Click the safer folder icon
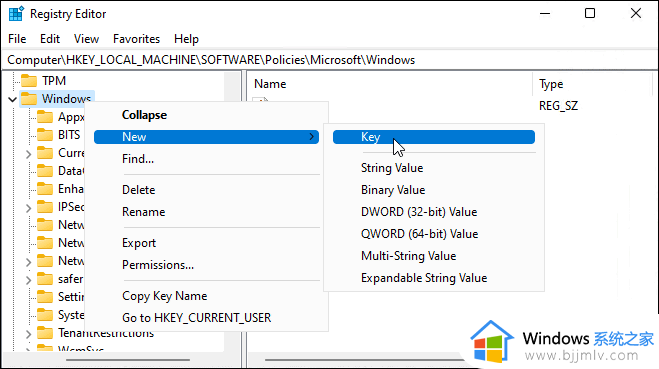Image resolution: width=659 pixels, height=369 pixels. (45, 279)
